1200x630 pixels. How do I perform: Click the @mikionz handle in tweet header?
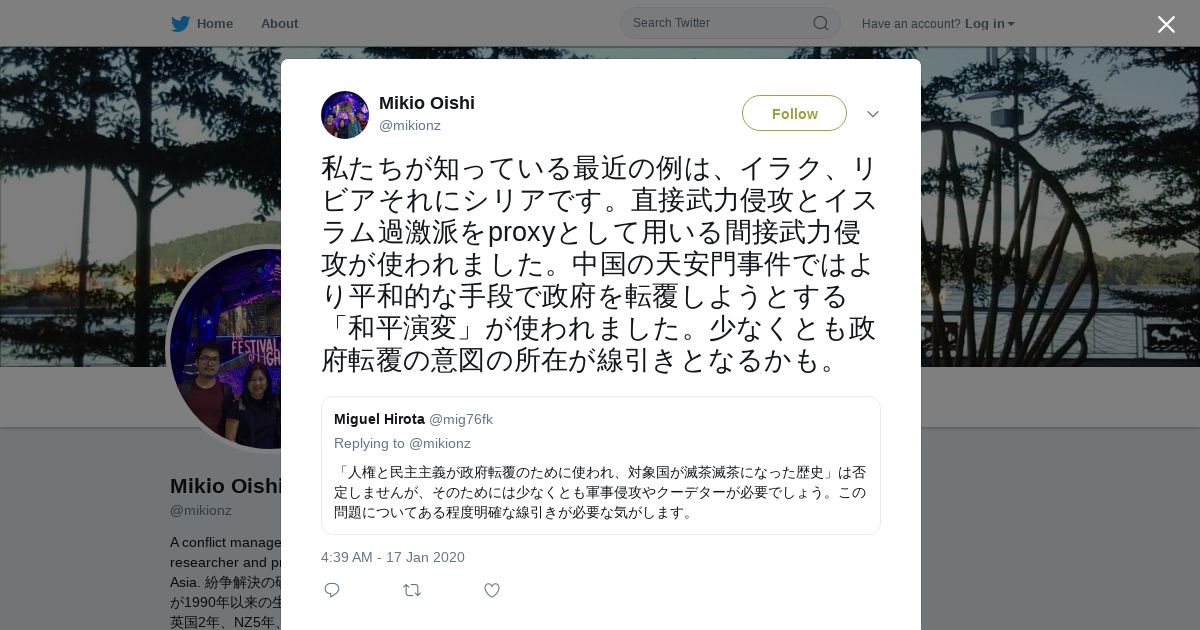410,125
